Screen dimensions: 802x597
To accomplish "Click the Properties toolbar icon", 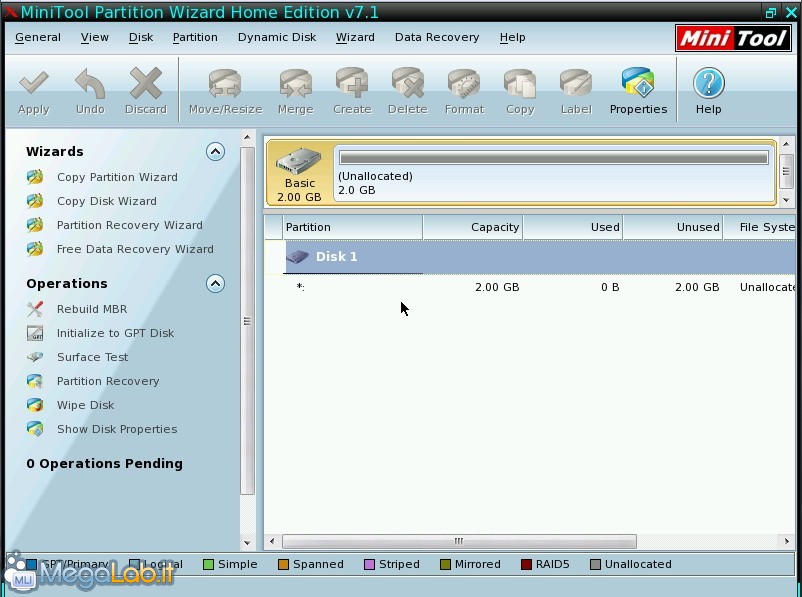I will pyautogui.click(x=638, y=91).
